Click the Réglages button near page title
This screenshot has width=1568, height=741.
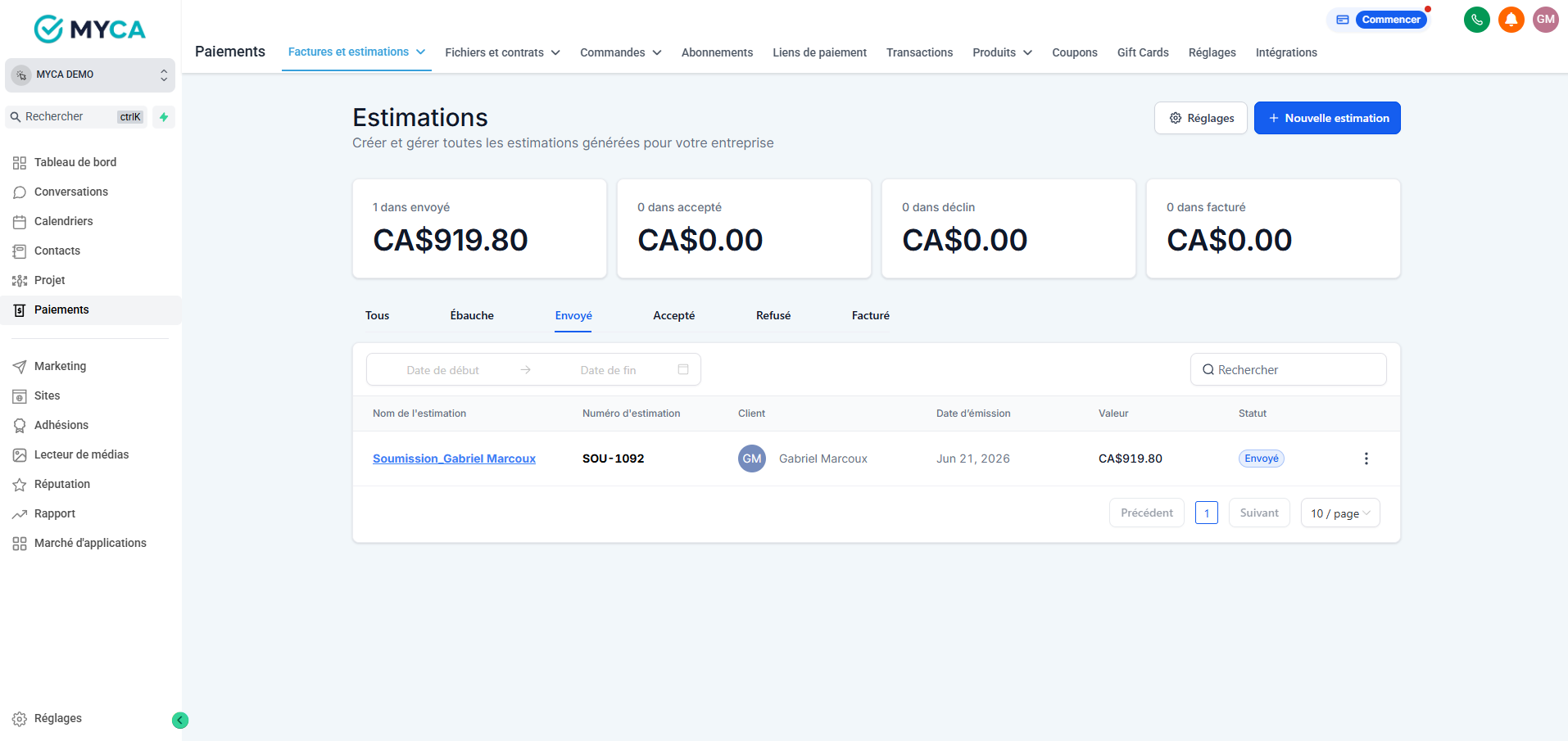(x=1201, y=118)
